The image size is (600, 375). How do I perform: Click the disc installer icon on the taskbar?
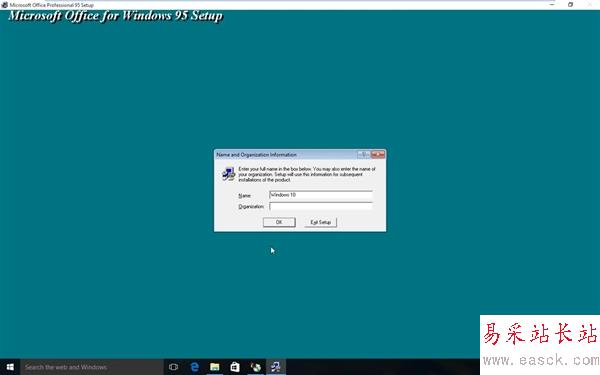(x=255, y=367)
